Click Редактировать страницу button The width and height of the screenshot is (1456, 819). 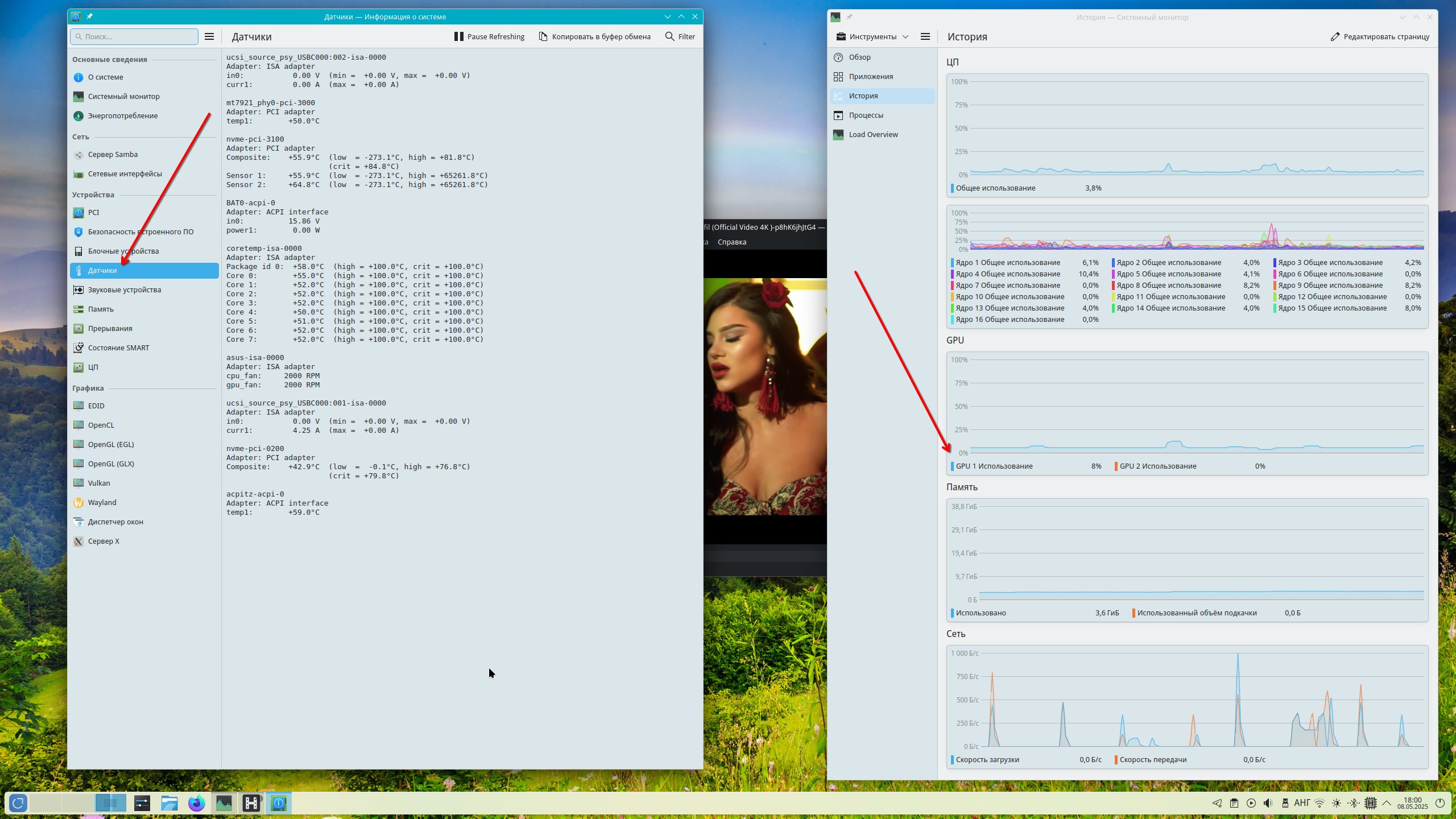click(1380, 36)
